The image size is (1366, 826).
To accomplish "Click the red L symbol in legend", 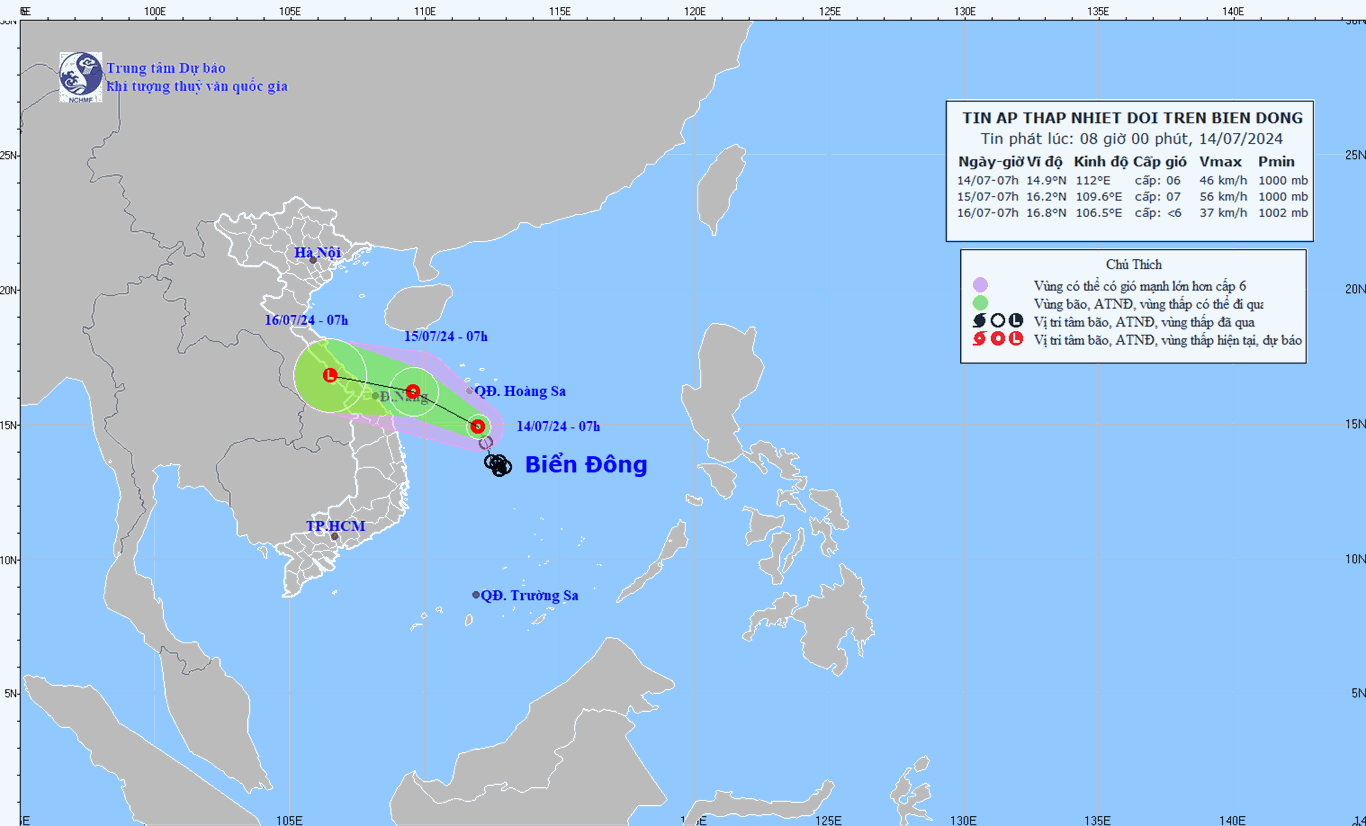I will point(1016,339).
